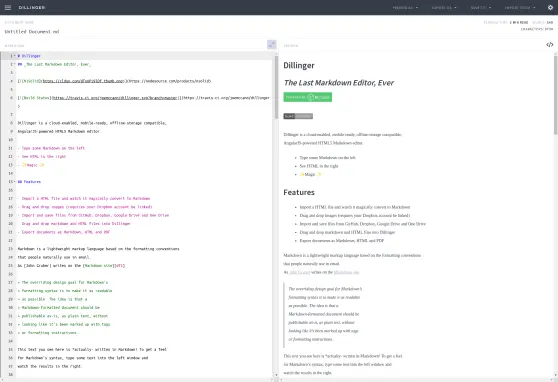Open the Import From dropdown

point(520,7)
